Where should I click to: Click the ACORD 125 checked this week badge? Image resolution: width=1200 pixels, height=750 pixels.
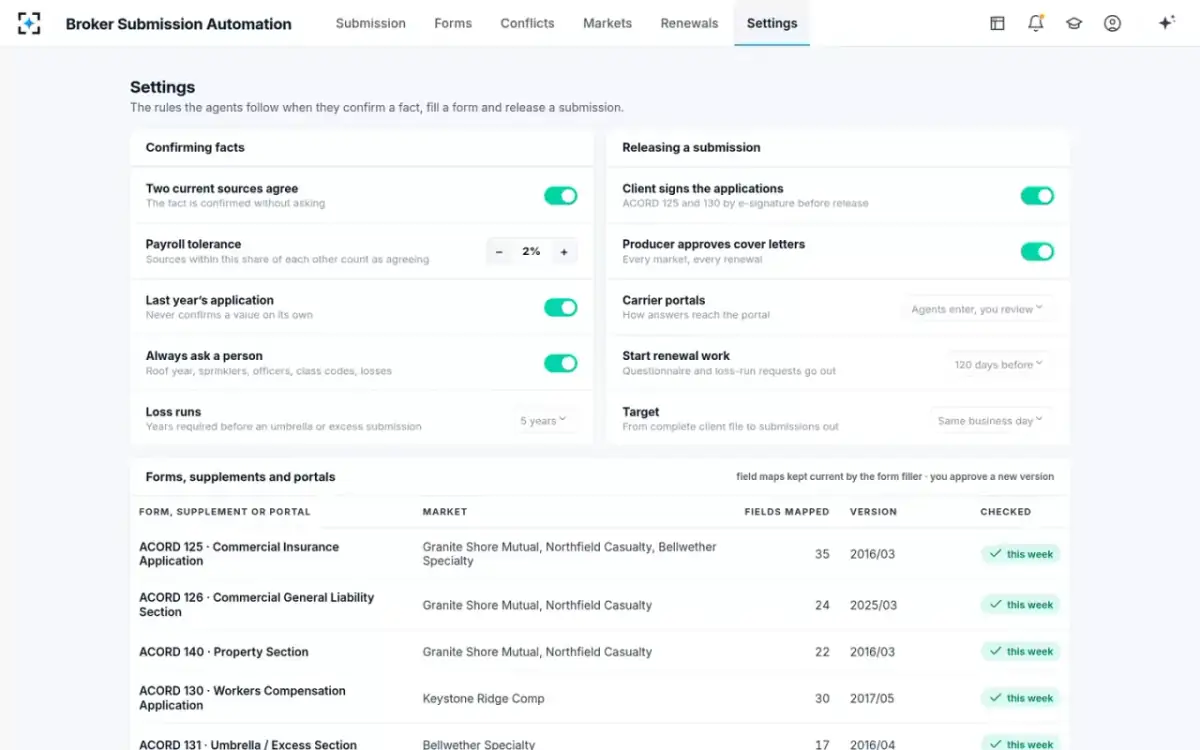coord(1020,554)
